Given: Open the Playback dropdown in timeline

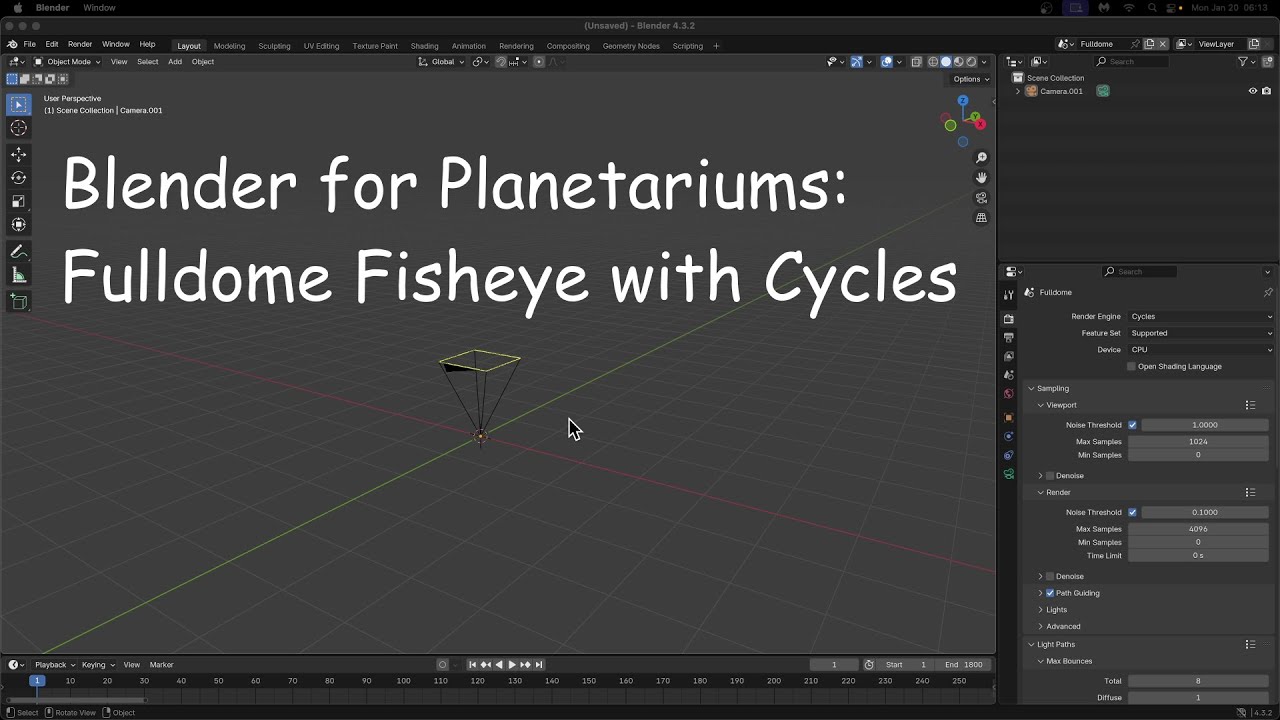Looking at the screenshot, I should [55, 665].
